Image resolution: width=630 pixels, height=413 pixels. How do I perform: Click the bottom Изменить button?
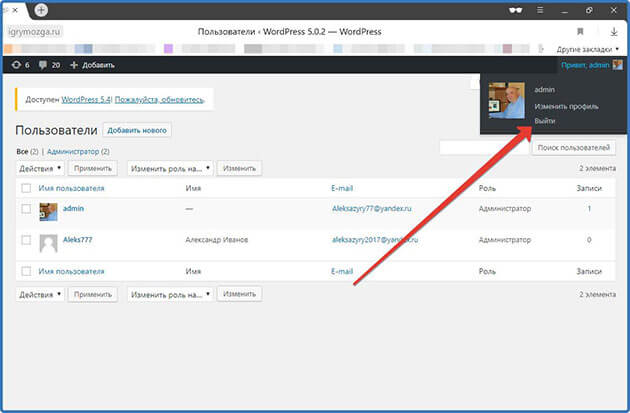click(239, 294)
